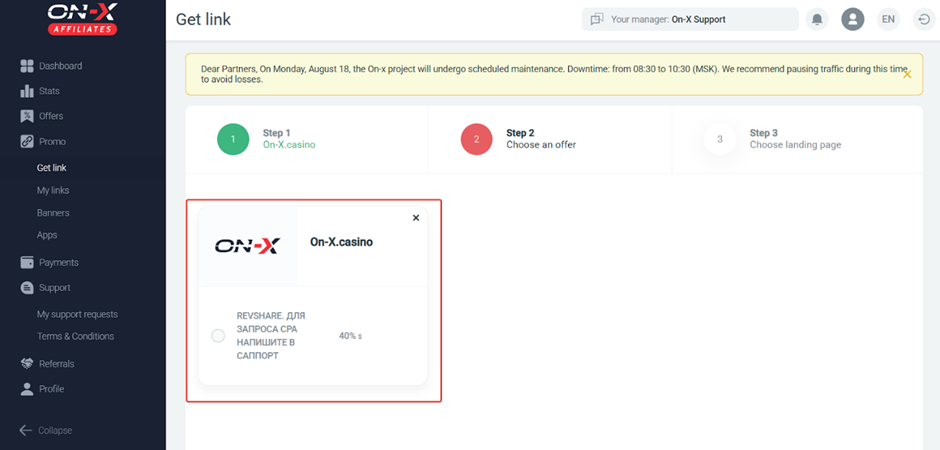Click the Payments wallet icon
Viewport: 940px width, 450px height.
27,262
